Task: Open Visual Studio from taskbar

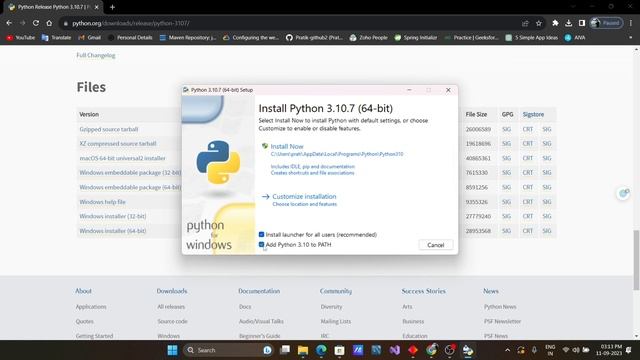Action: (394, 350)
